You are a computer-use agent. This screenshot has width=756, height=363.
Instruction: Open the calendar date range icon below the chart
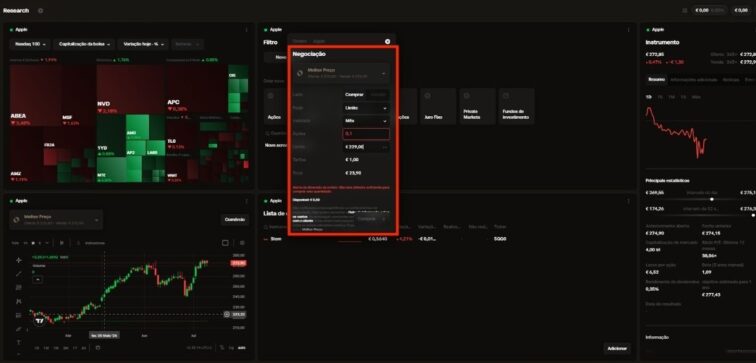point(98,348)
